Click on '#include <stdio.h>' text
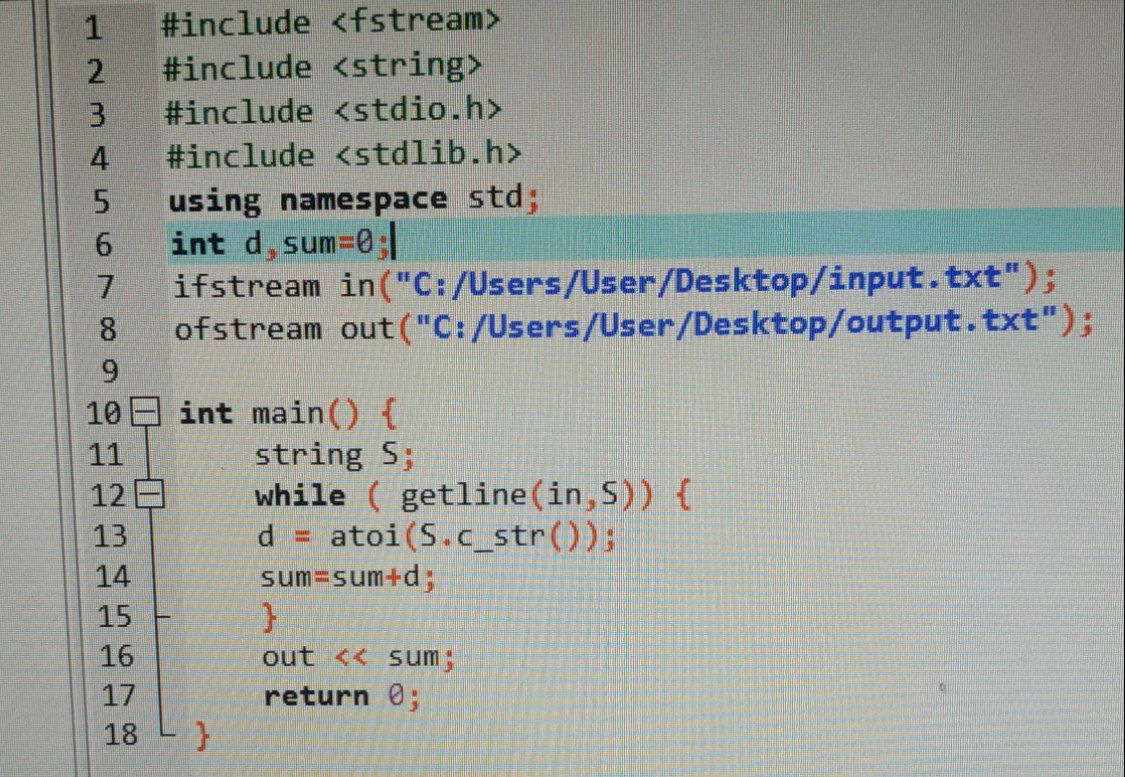The image size is (1125, 777). (x=333, y=111)
